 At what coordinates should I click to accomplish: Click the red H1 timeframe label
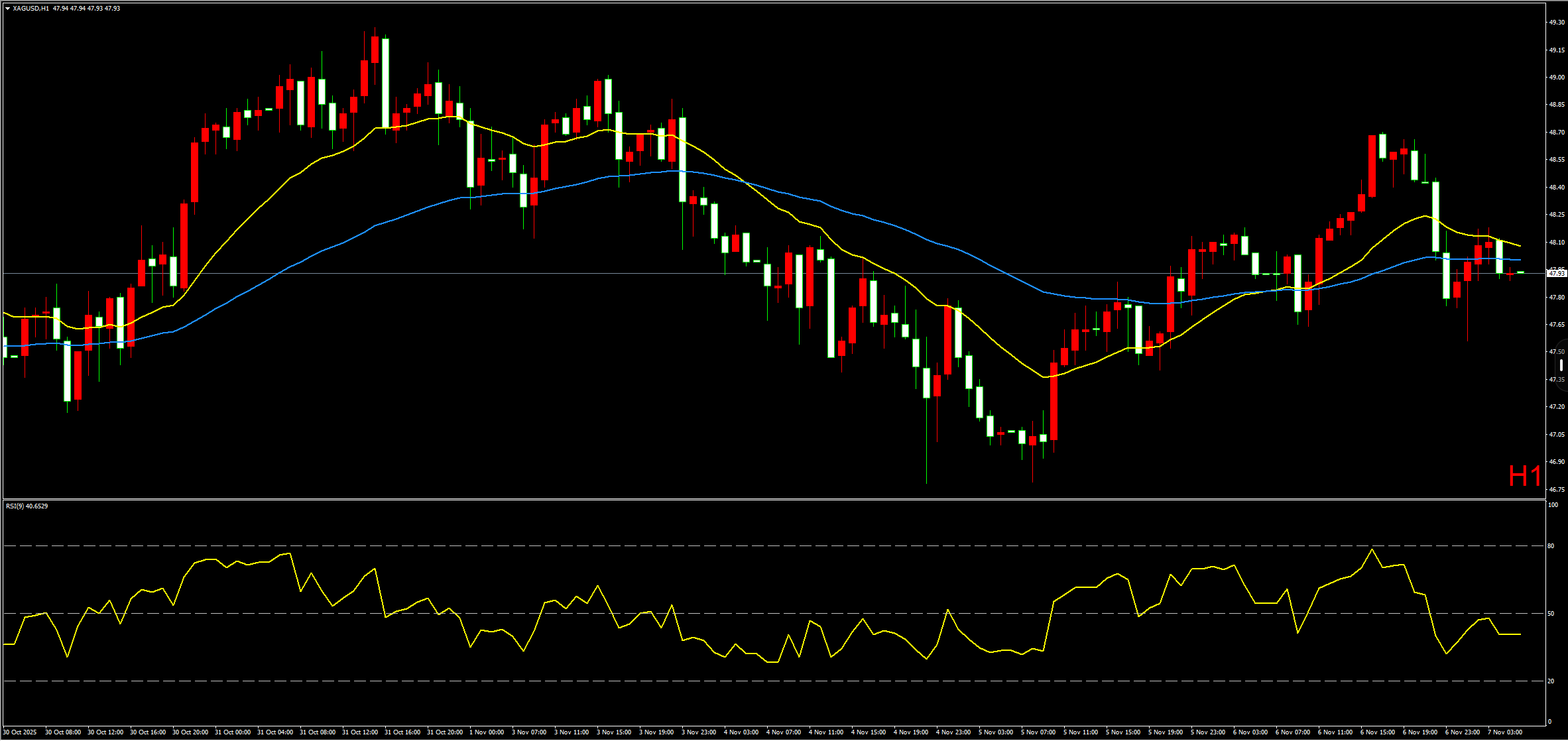pyautogui.click(x=1524, y=477)
